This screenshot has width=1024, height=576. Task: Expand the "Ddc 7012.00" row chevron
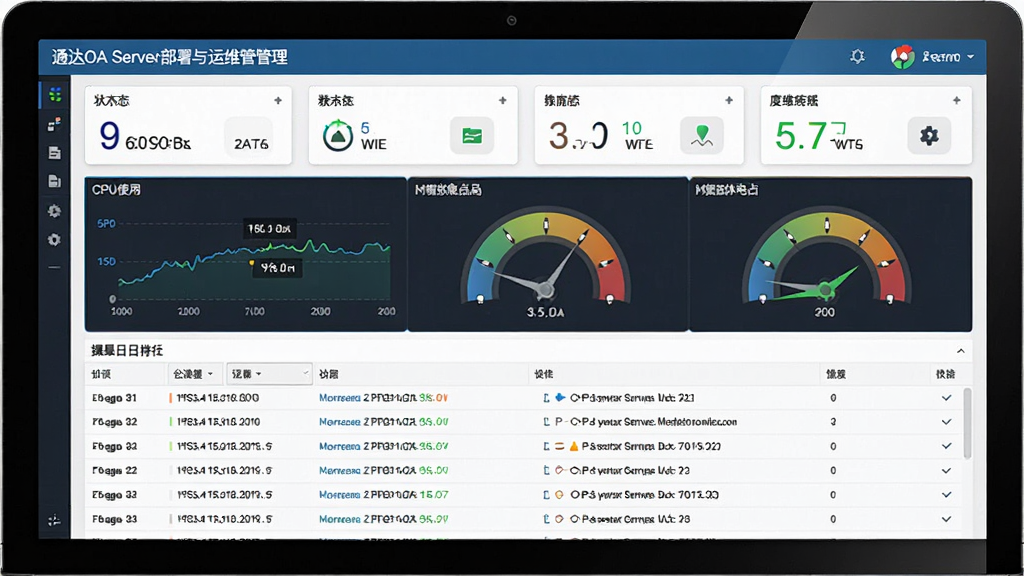pyautogui.click(x=946, y=494)
